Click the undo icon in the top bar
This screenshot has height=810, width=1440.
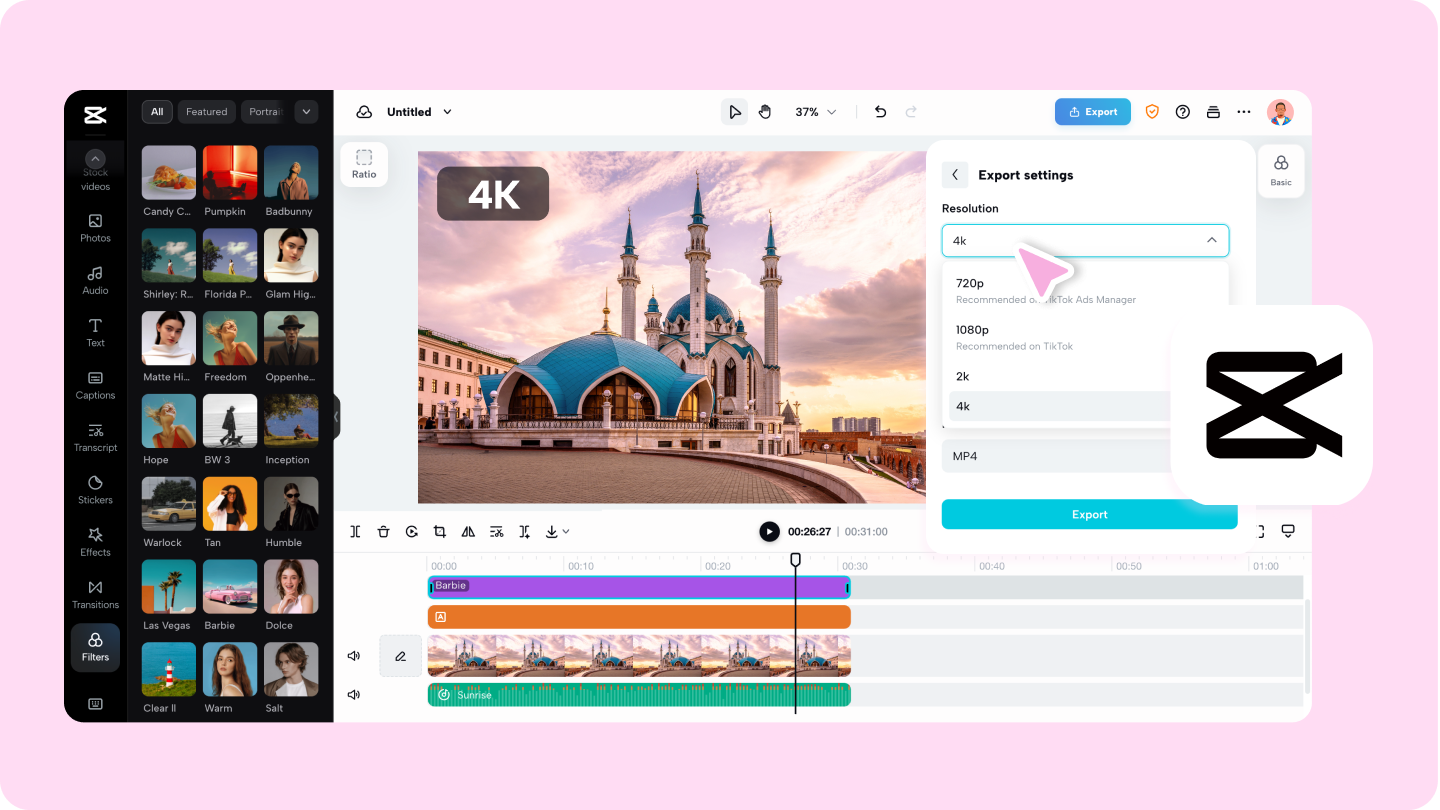click(x=880, y=111)
